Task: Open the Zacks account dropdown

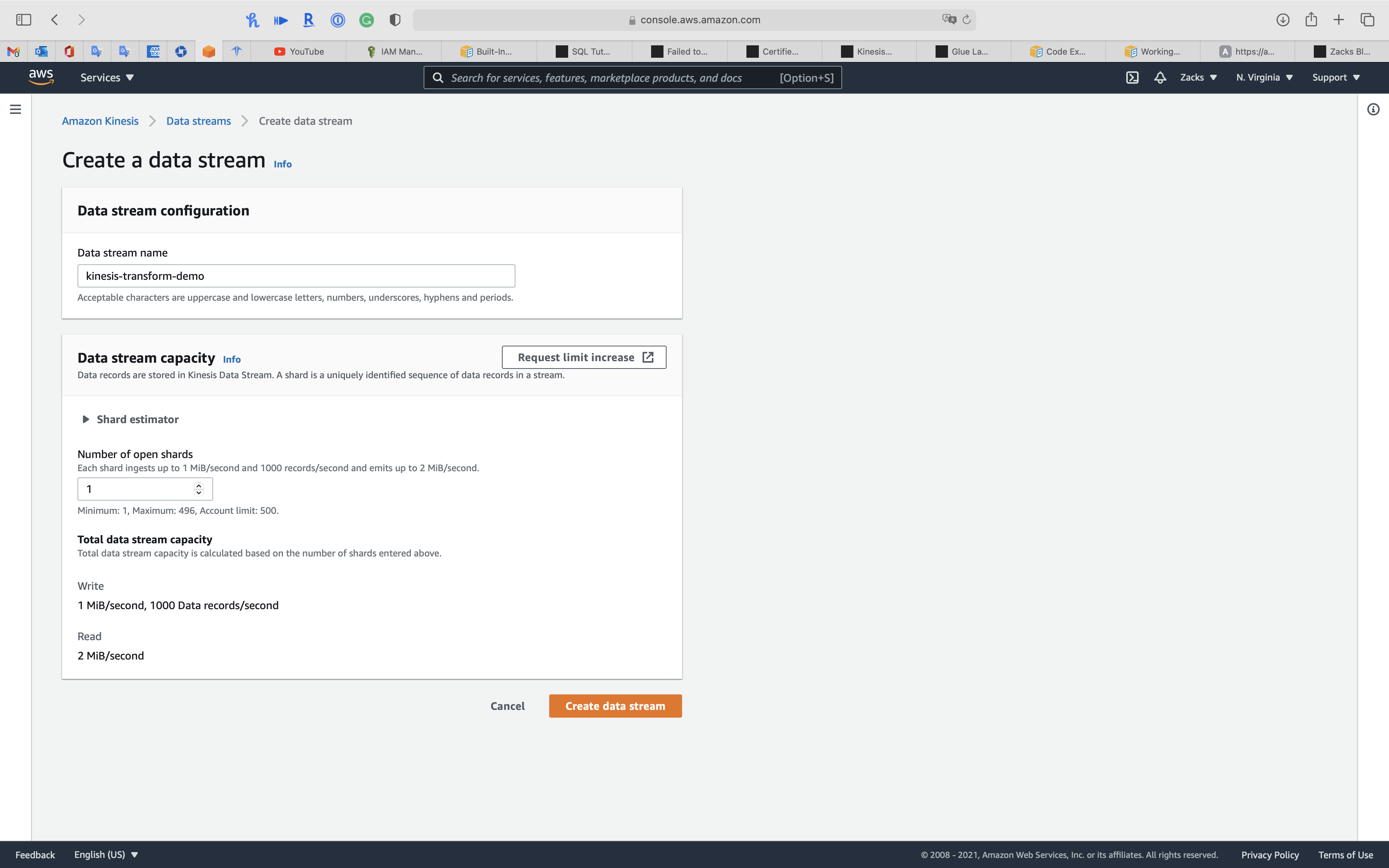Action: click(x=1198, y=77)
